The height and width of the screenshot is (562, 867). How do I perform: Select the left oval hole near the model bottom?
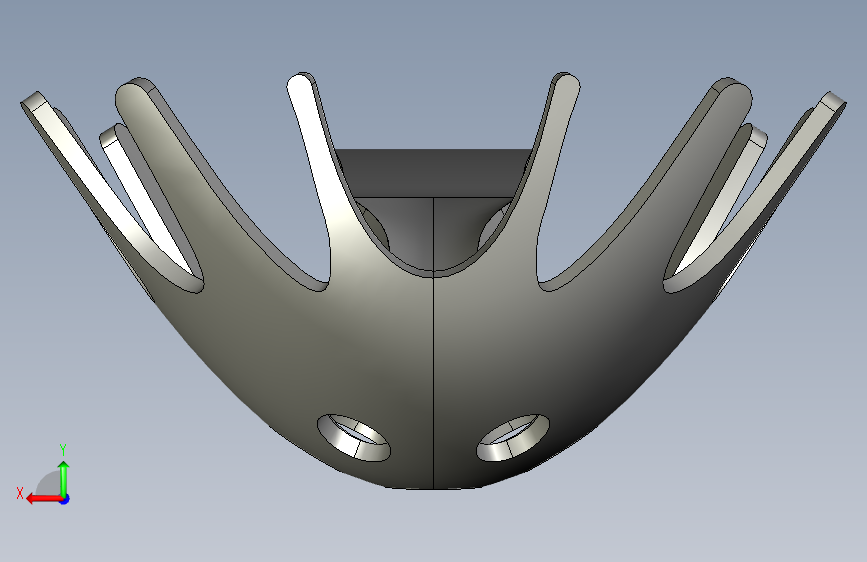coord(354,438)
